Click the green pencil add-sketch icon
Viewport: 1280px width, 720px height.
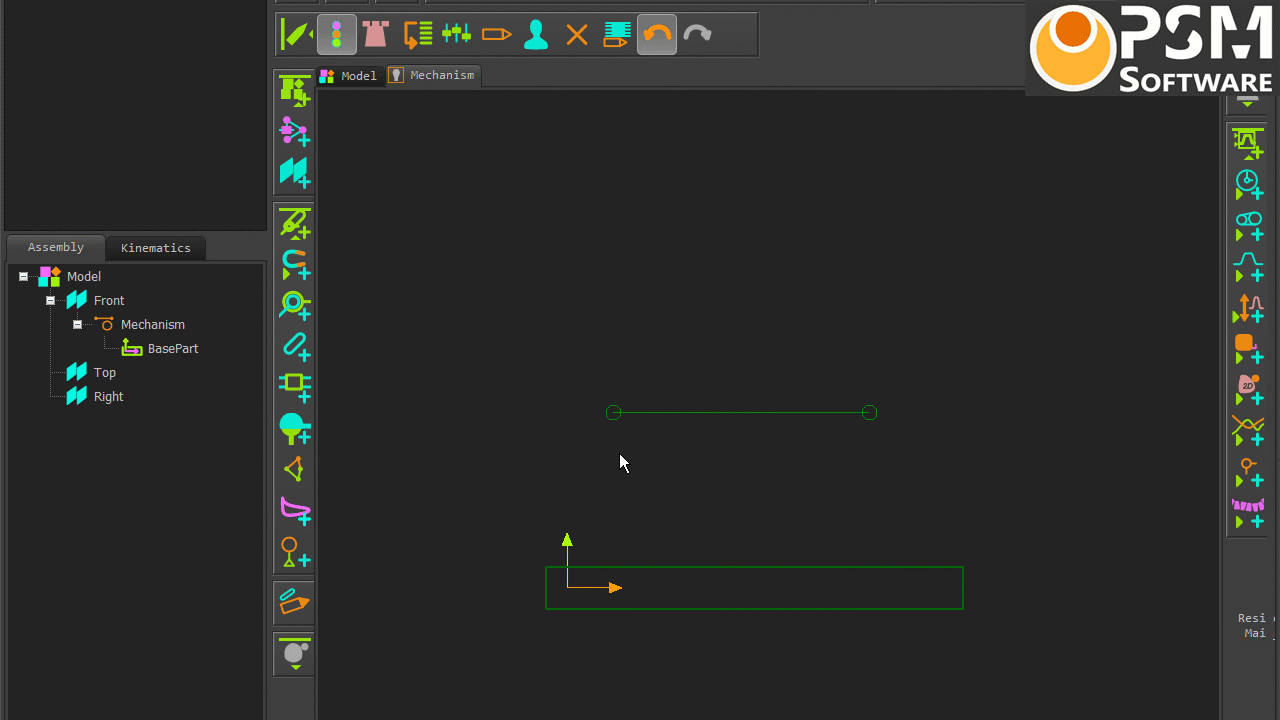click(294, 224)
